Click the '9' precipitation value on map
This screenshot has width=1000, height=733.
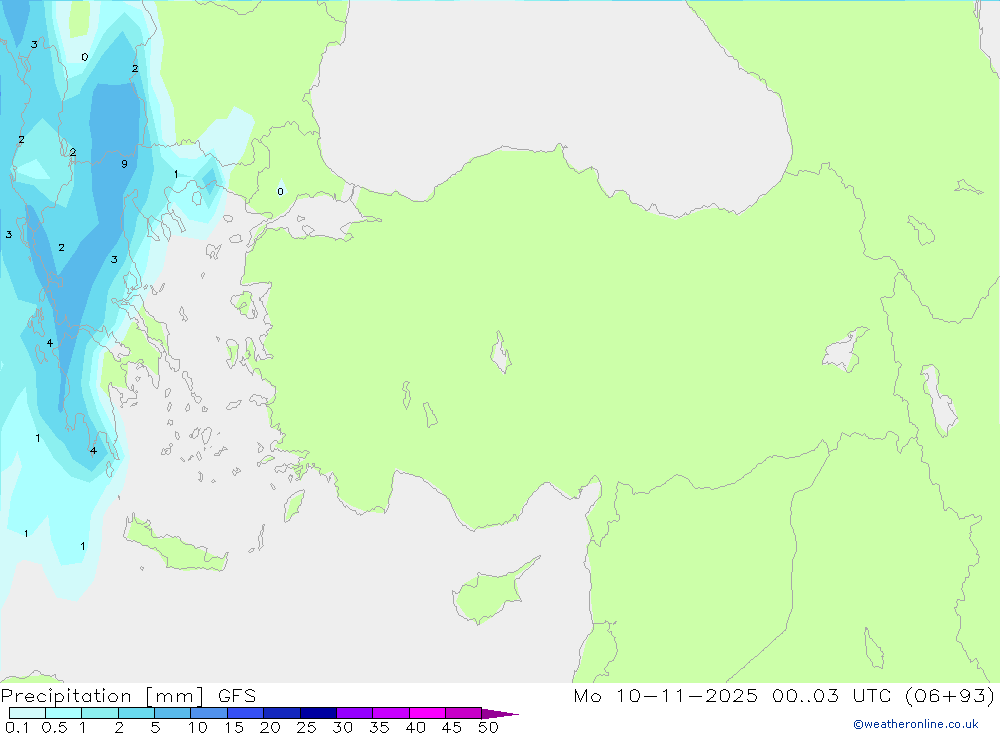click(124, 164)
